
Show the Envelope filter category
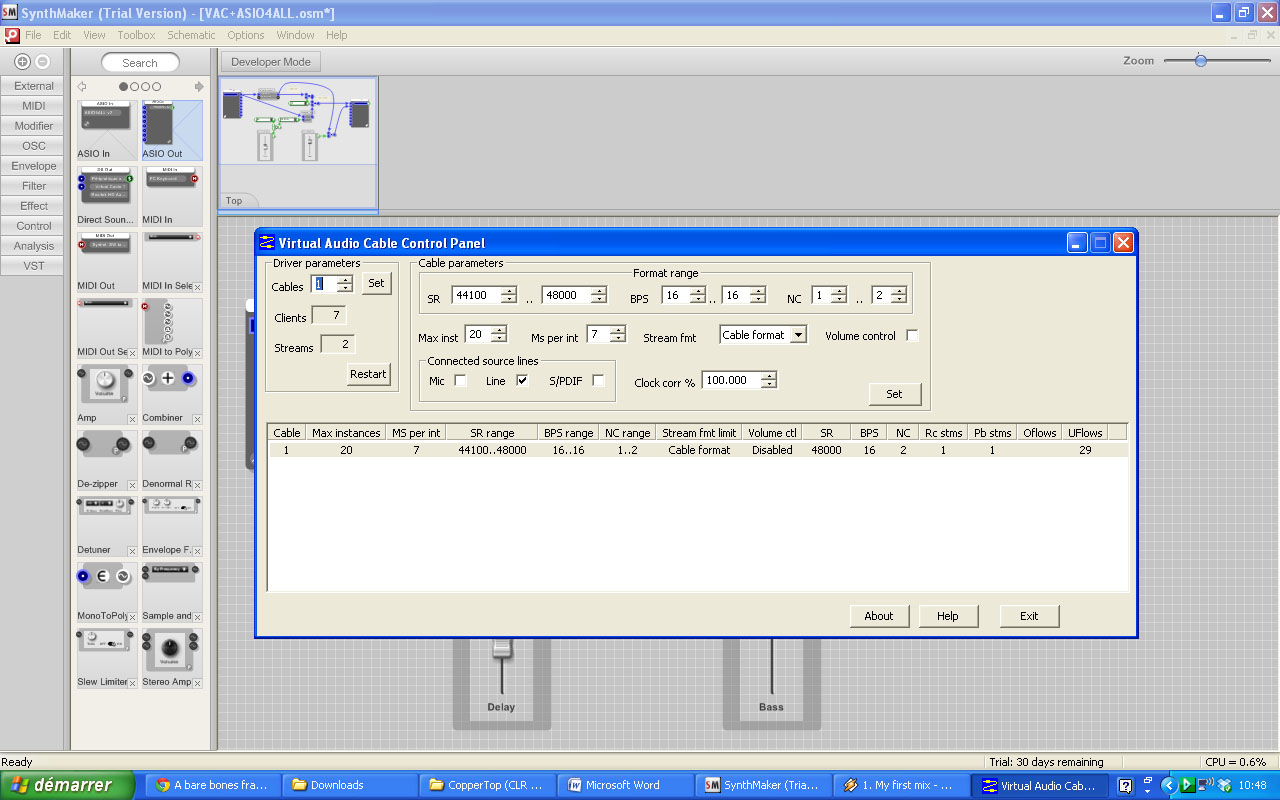(x=34, y=166)
